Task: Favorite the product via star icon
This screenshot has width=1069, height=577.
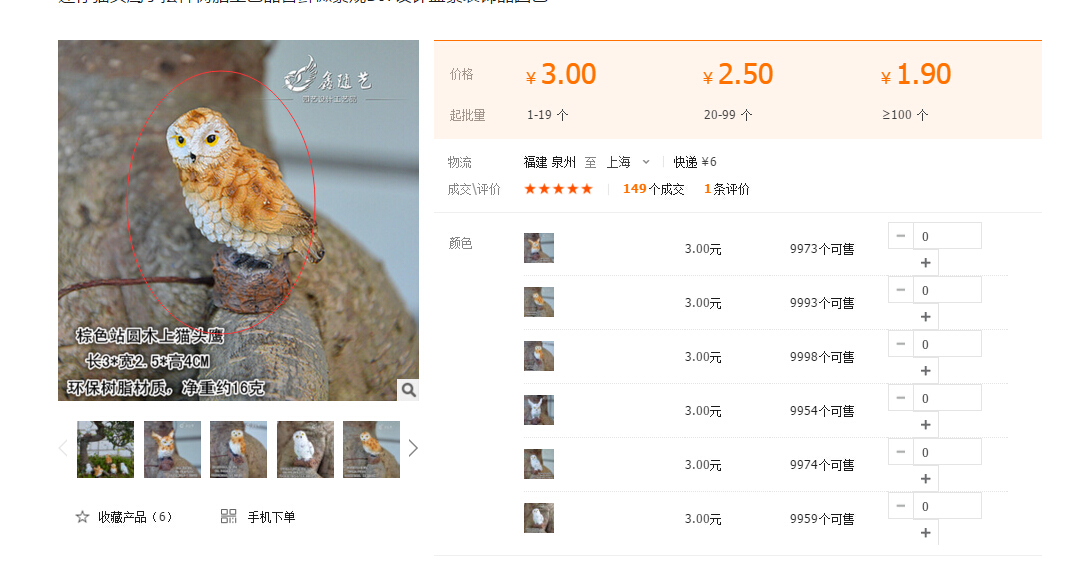Action: click(82, 517)
